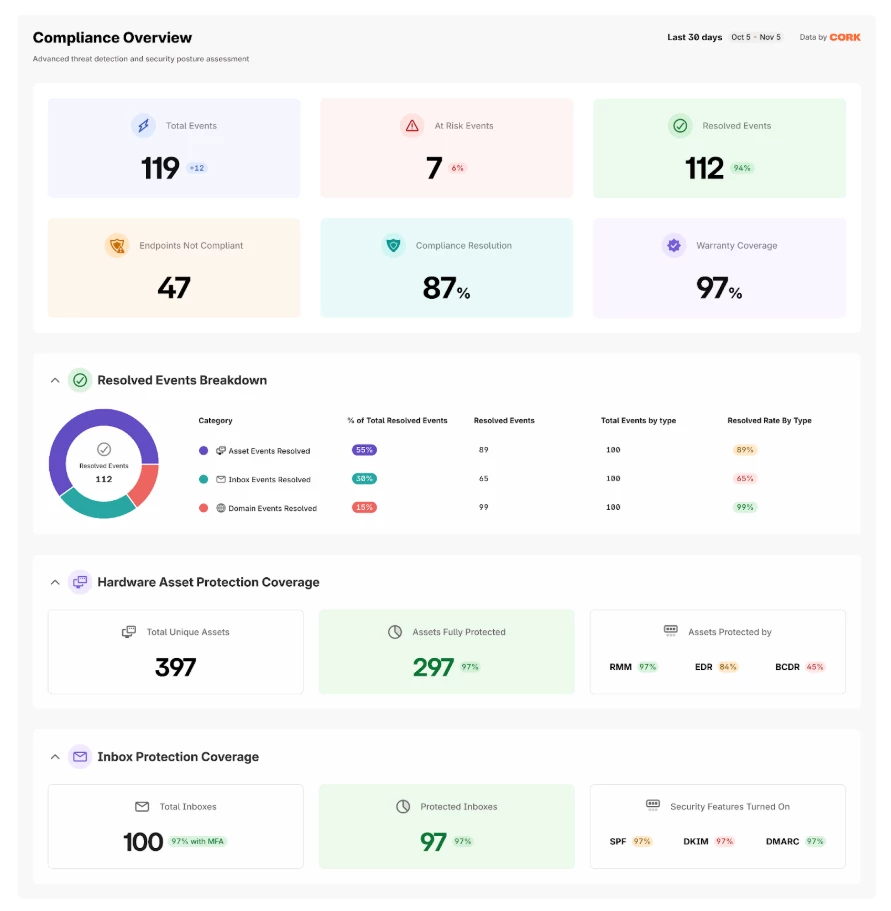Click the At Risk Events warning icon
This screenshot has height=911, width=891.
412,125
